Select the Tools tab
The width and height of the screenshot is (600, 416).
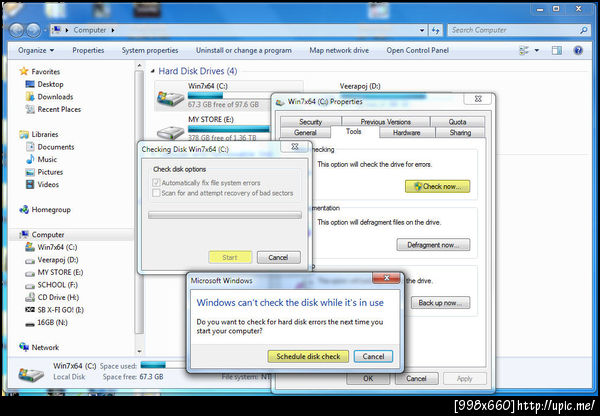[x=354, y=131]
